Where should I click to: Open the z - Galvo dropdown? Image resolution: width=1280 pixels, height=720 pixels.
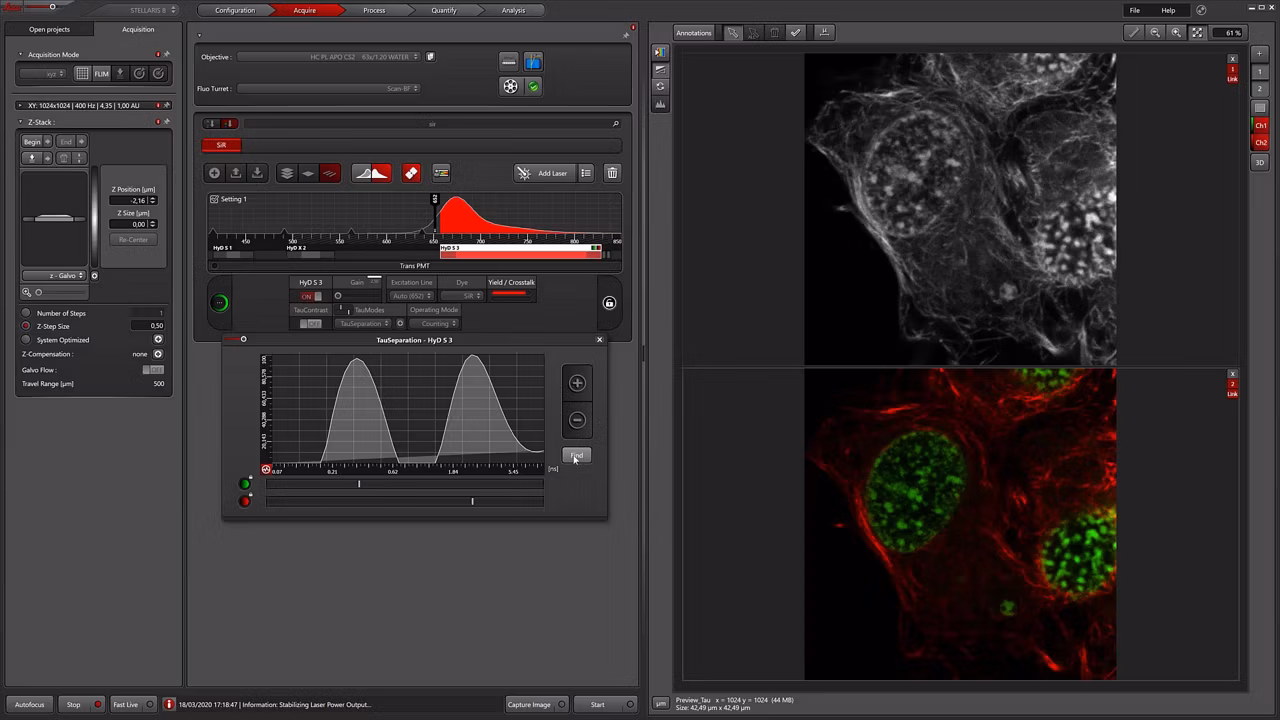pos(56,276)
